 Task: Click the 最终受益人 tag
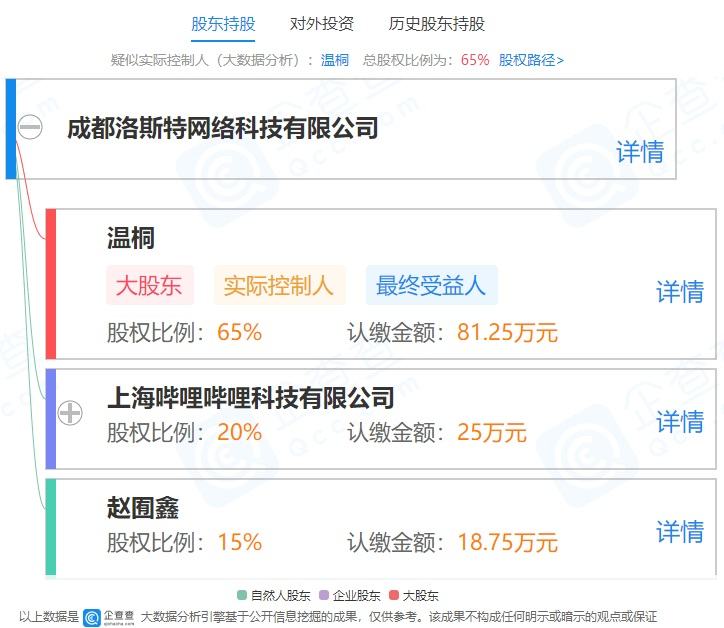431,286
